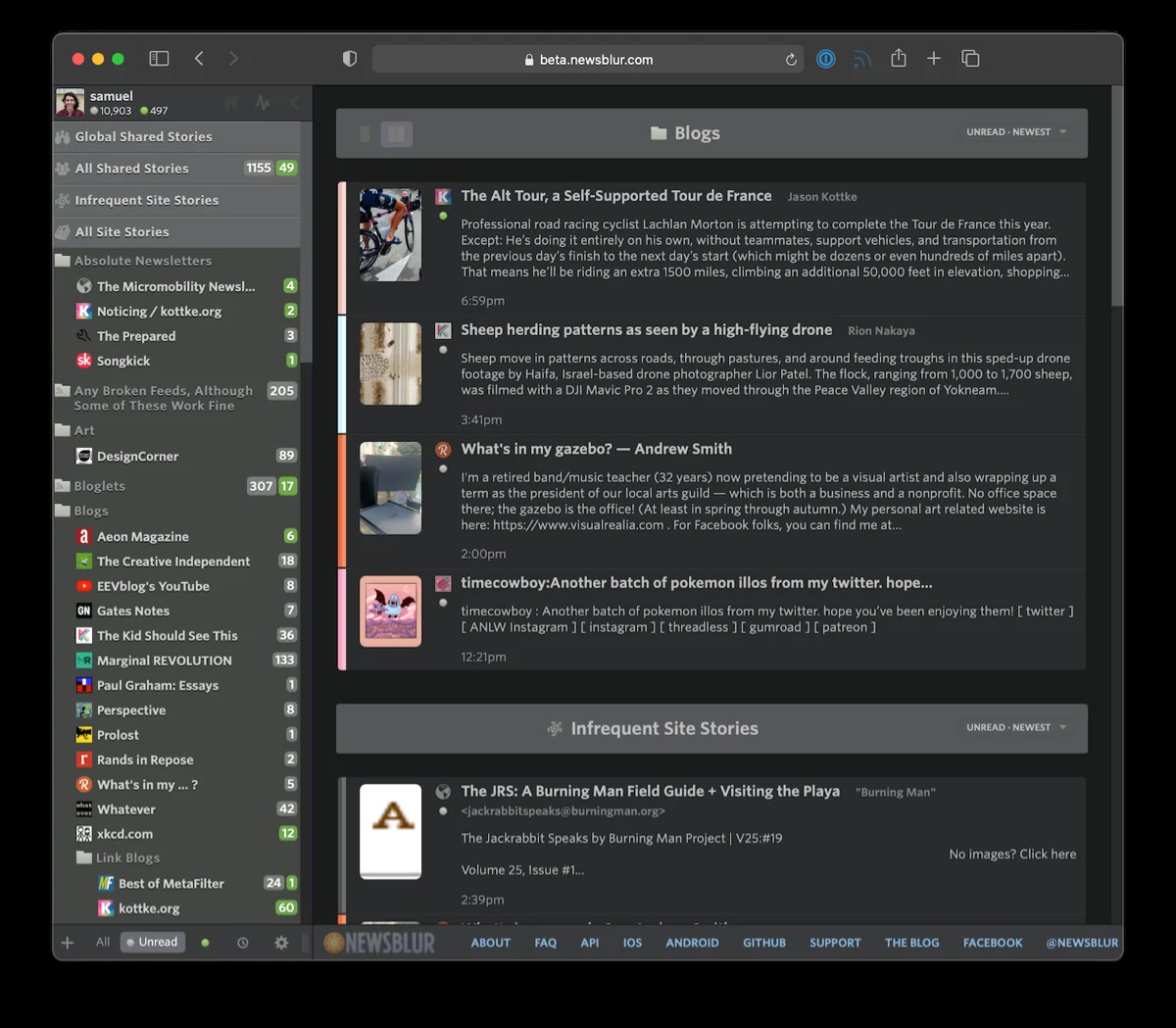The image size is (1176, 1028).
Task: Select the Marginal REVOLUTION feed
Action: pos(176,661)
